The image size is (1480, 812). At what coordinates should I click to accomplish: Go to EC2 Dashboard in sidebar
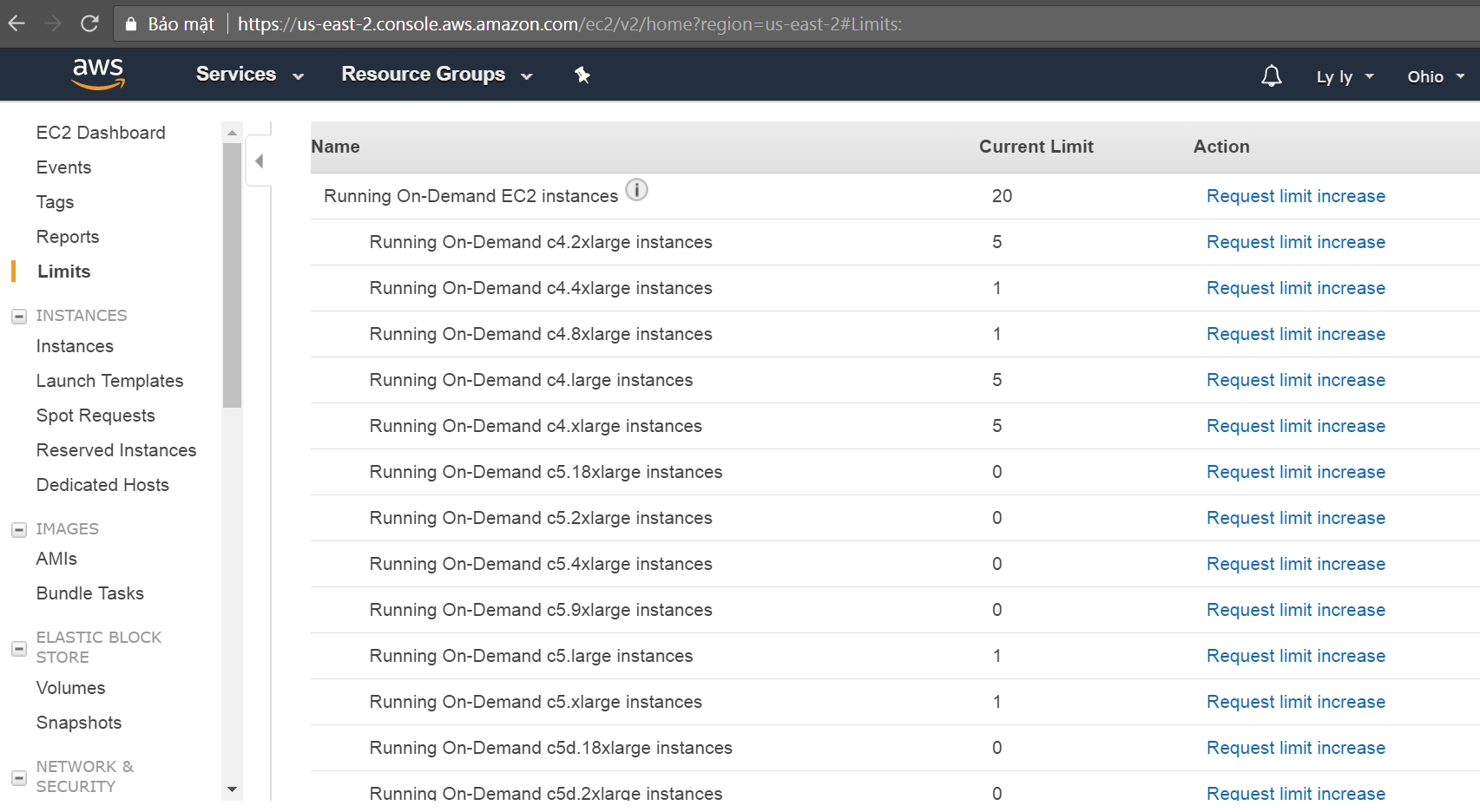pyautogui.click(x=101, y=133)
